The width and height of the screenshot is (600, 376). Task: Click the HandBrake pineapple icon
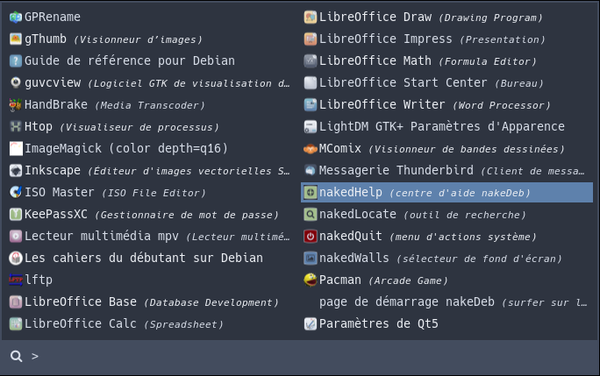coord(16,105)
